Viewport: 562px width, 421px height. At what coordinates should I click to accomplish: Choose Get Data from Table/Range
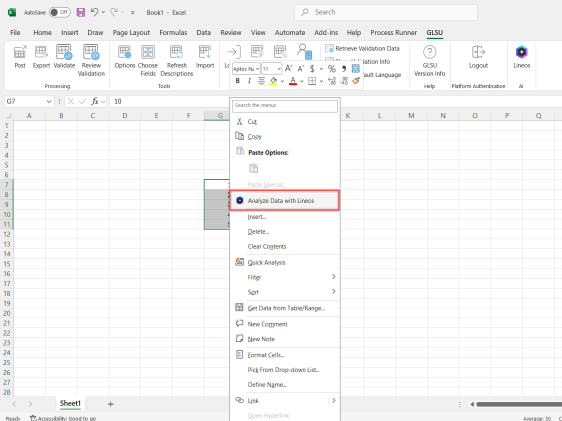point(285,308)
